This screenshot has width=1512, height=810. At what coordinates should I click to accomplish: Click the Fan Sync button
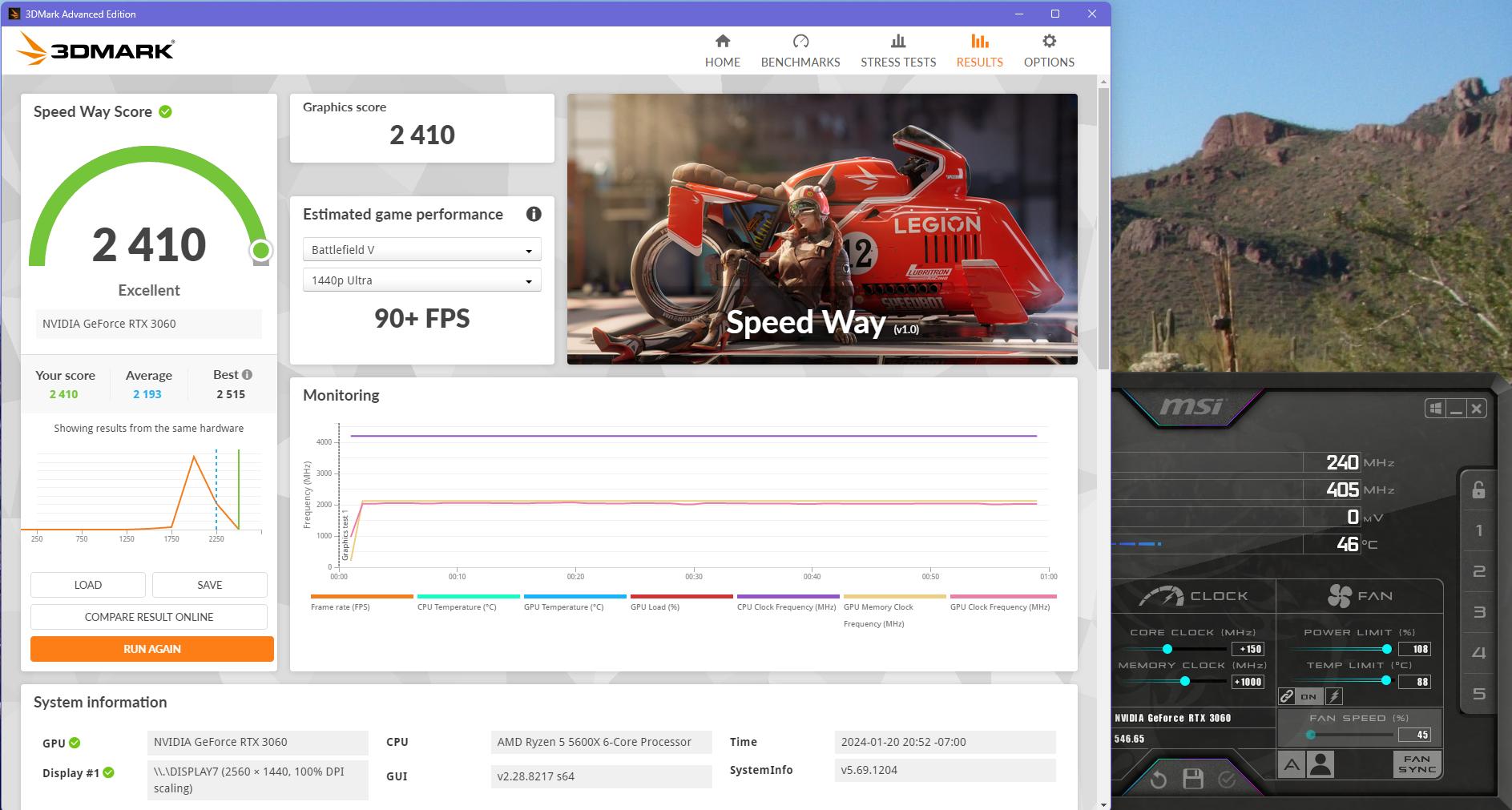(1417, 764)
